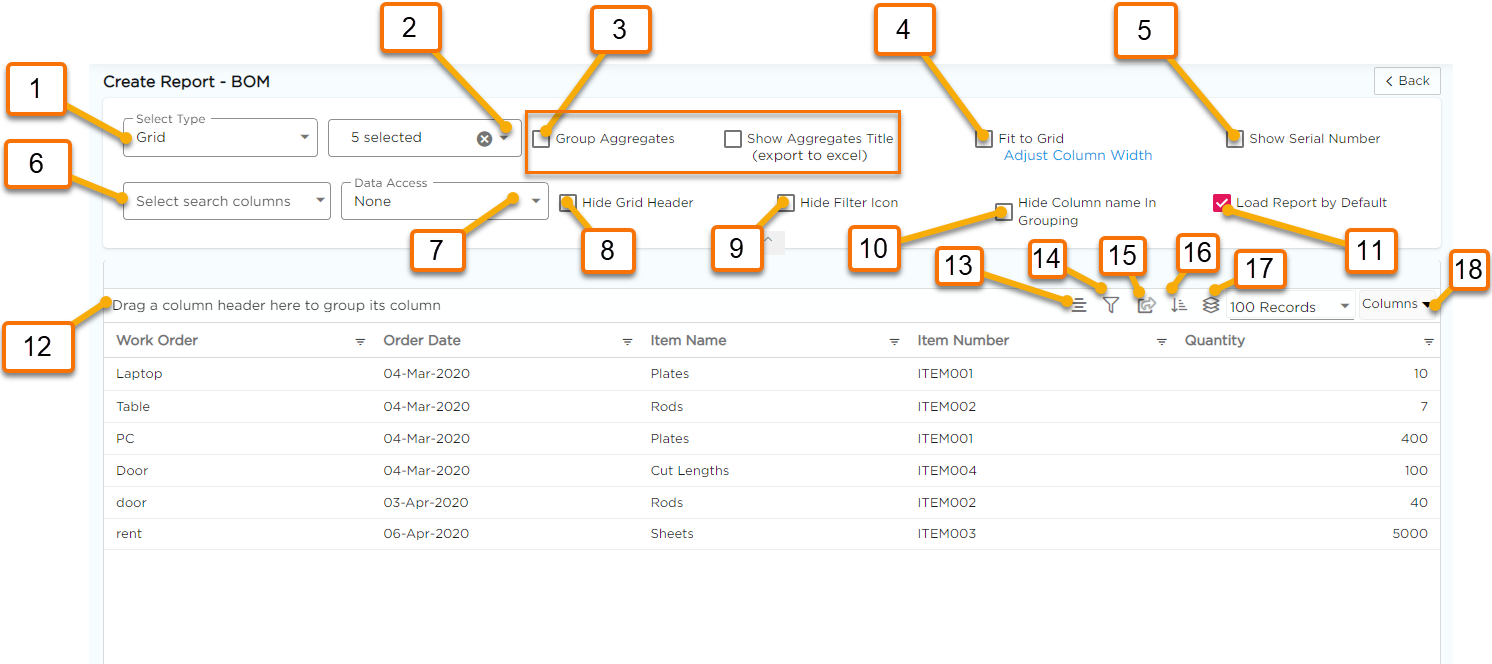
Task: Open the Columns chooser menu
Action: [1396, 304]
